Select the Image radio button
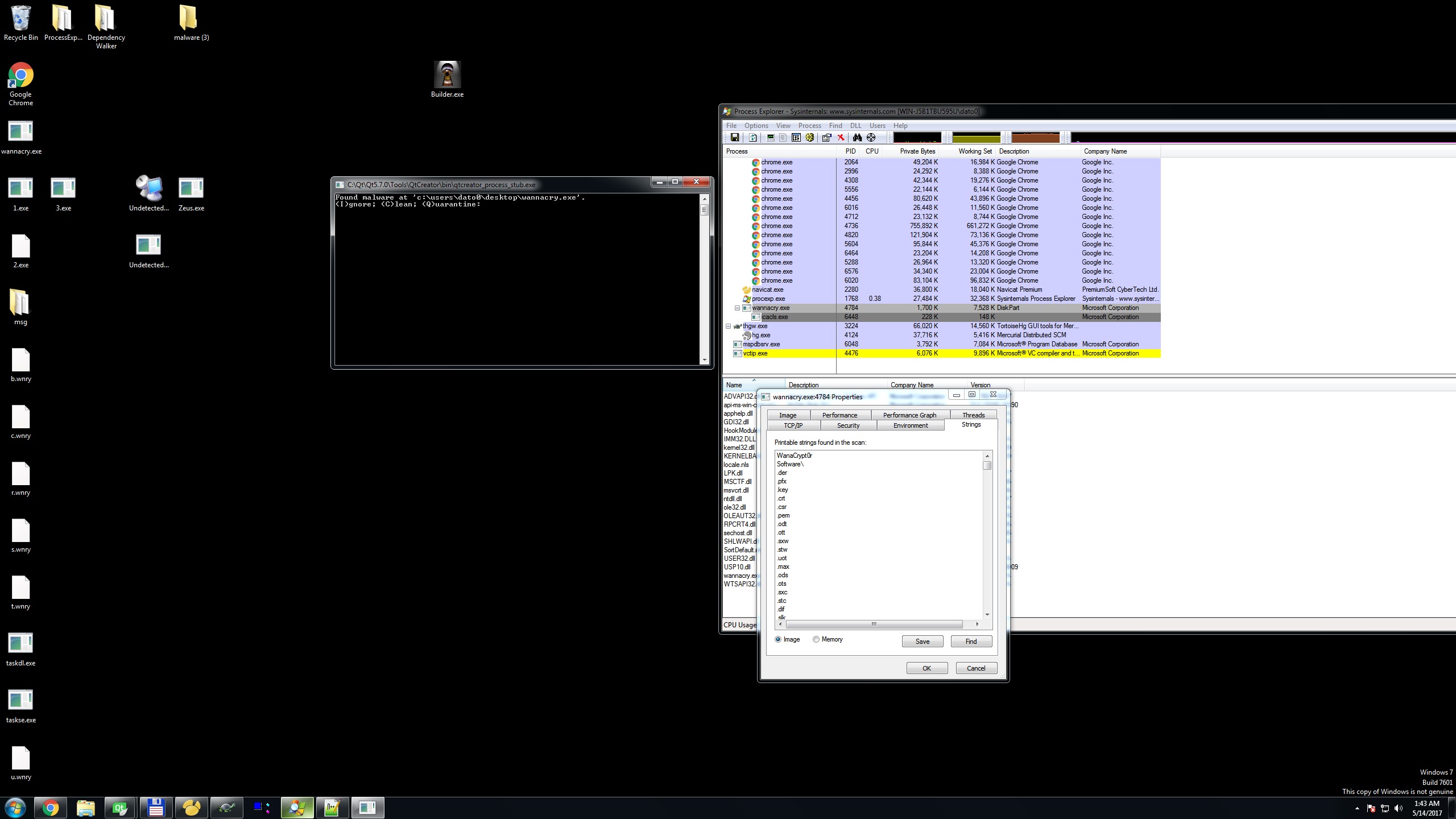This screenshot has height=819, width=1456. pos(778,639)
